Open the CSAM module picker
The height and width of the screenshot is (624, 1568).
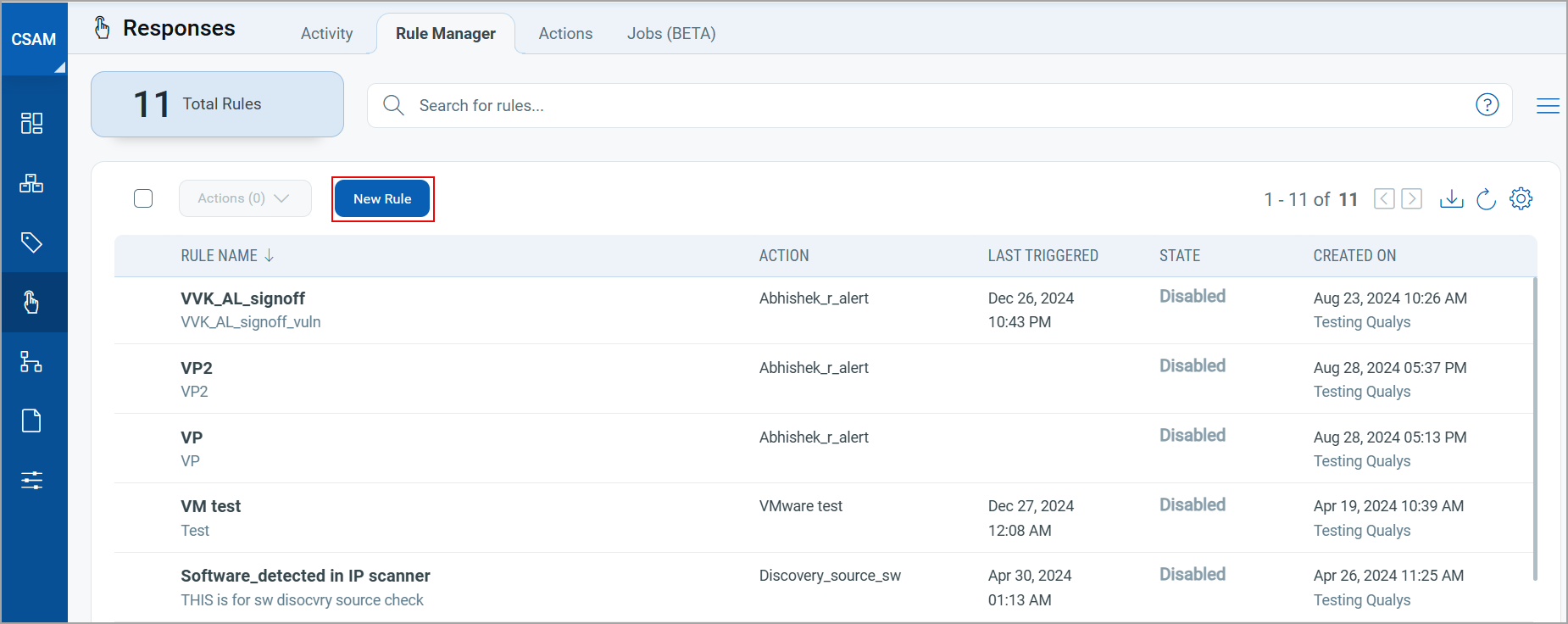coord(34,39)
